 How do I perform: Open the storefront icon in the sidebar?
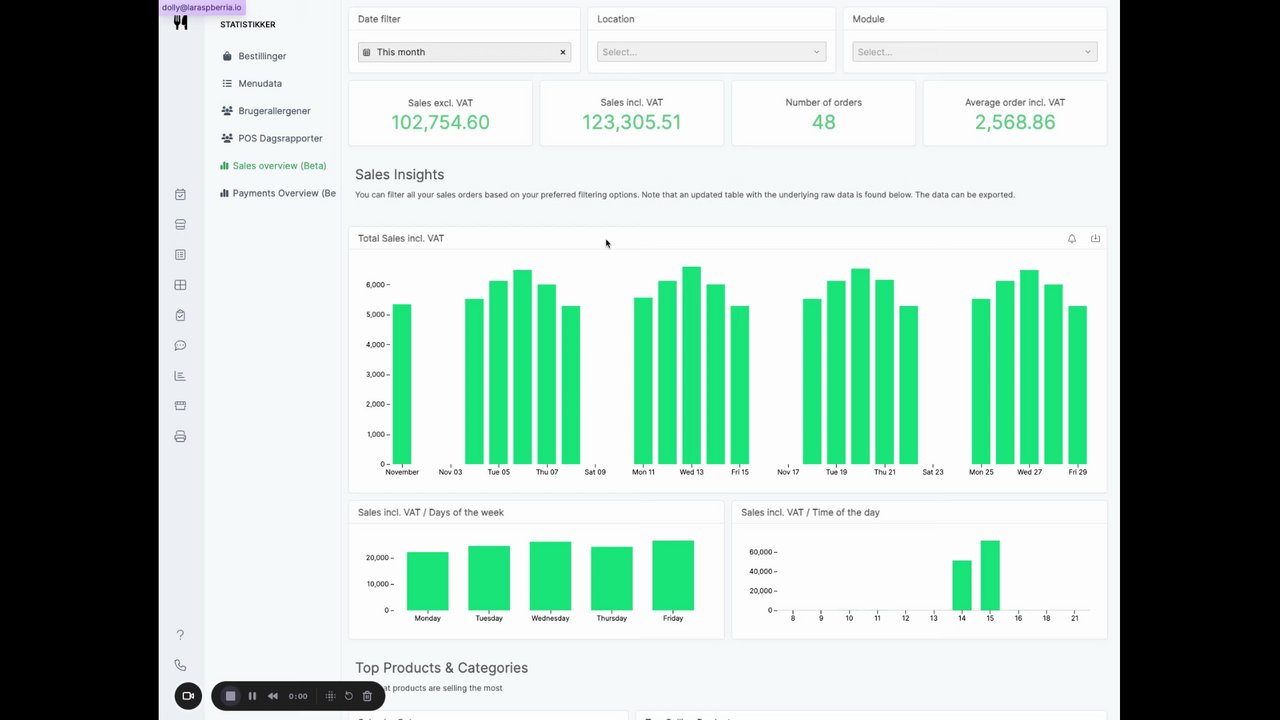[180, 406]
